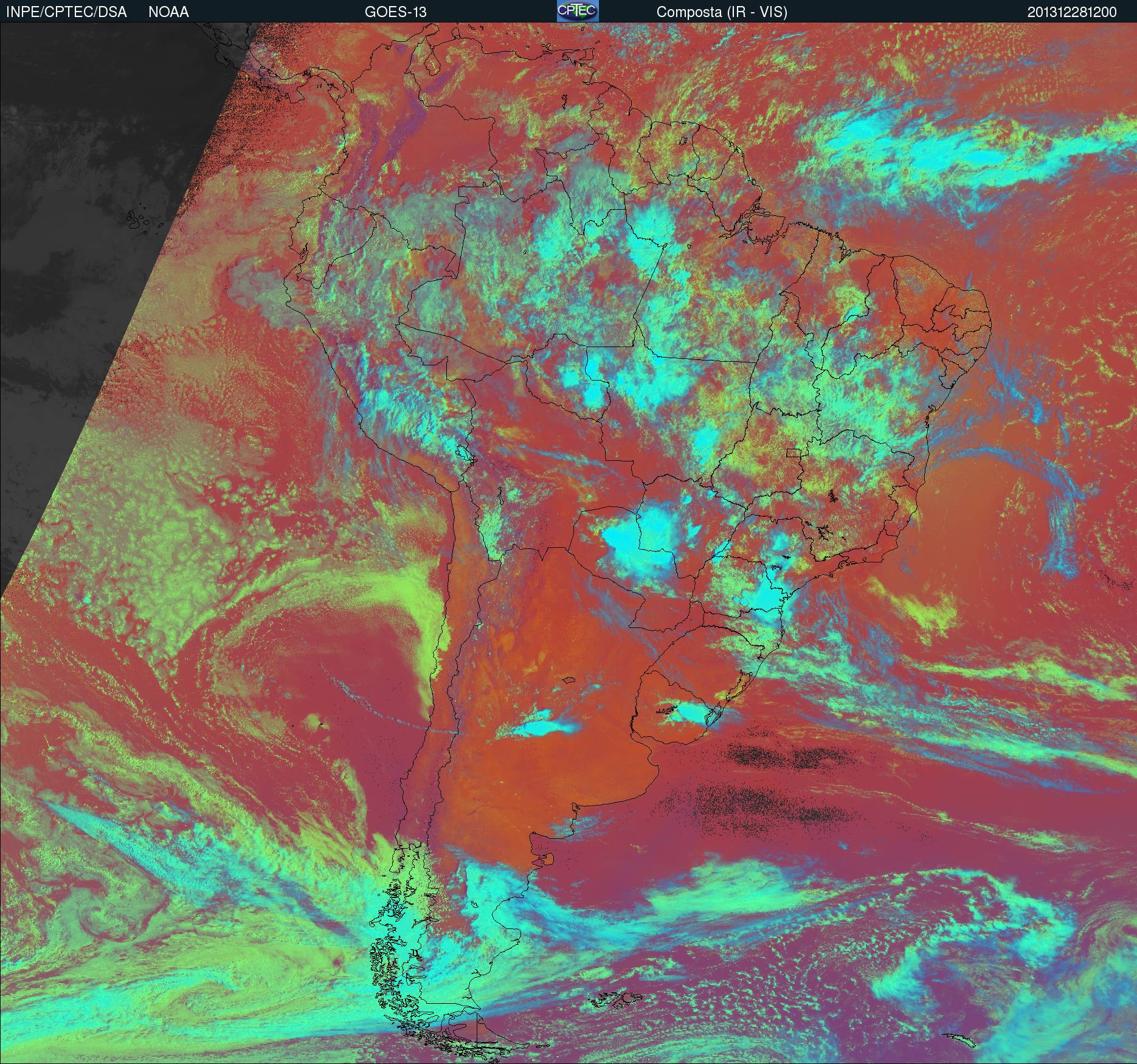
Task: Select the NOAA label in header
Action: tap(168, 12)
